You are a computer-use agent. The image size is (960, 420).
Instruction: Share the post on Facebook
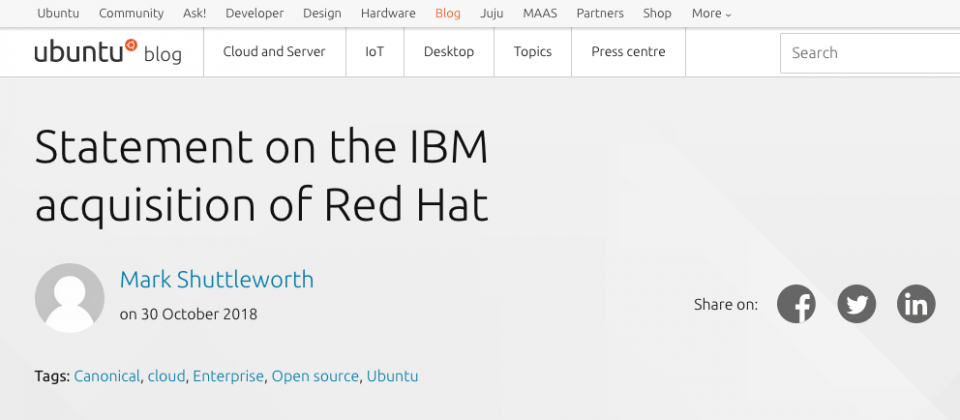coord(796,304)
